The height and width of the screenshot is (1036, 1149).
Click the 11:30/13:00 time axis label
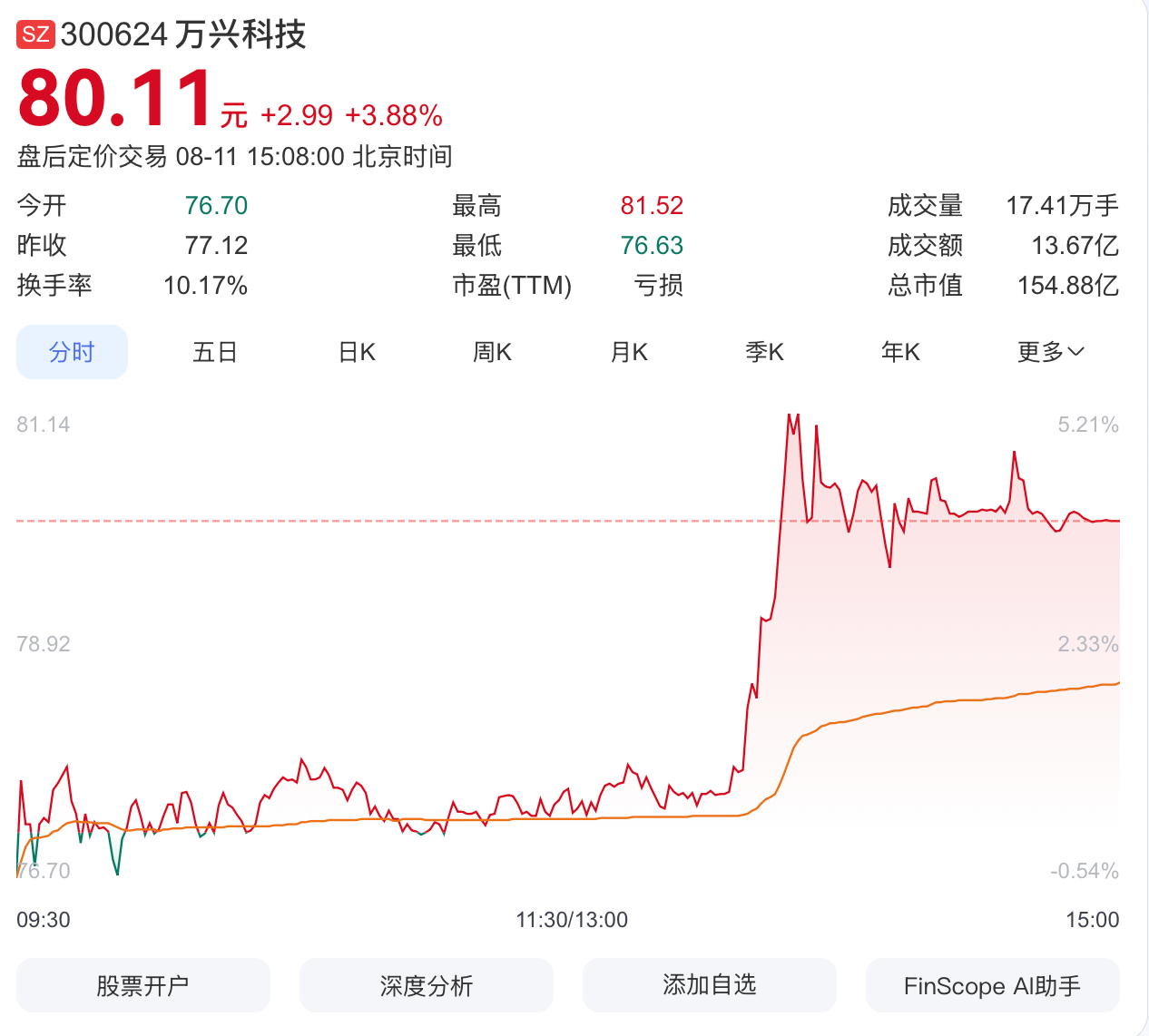click(572, 920)
